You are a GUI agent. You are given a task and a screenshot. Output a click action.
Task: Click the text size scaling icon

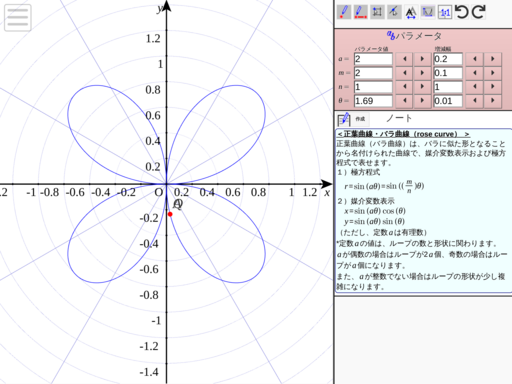click(x=411, y=12)
